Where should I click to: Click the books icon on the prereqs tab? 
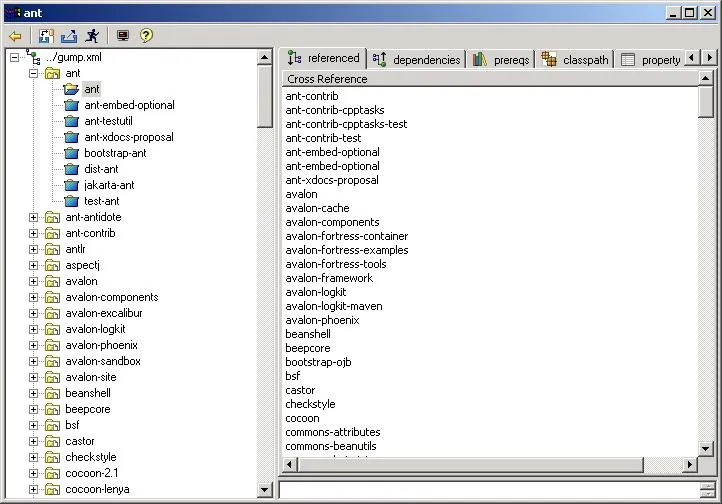[x=480, y=59]
